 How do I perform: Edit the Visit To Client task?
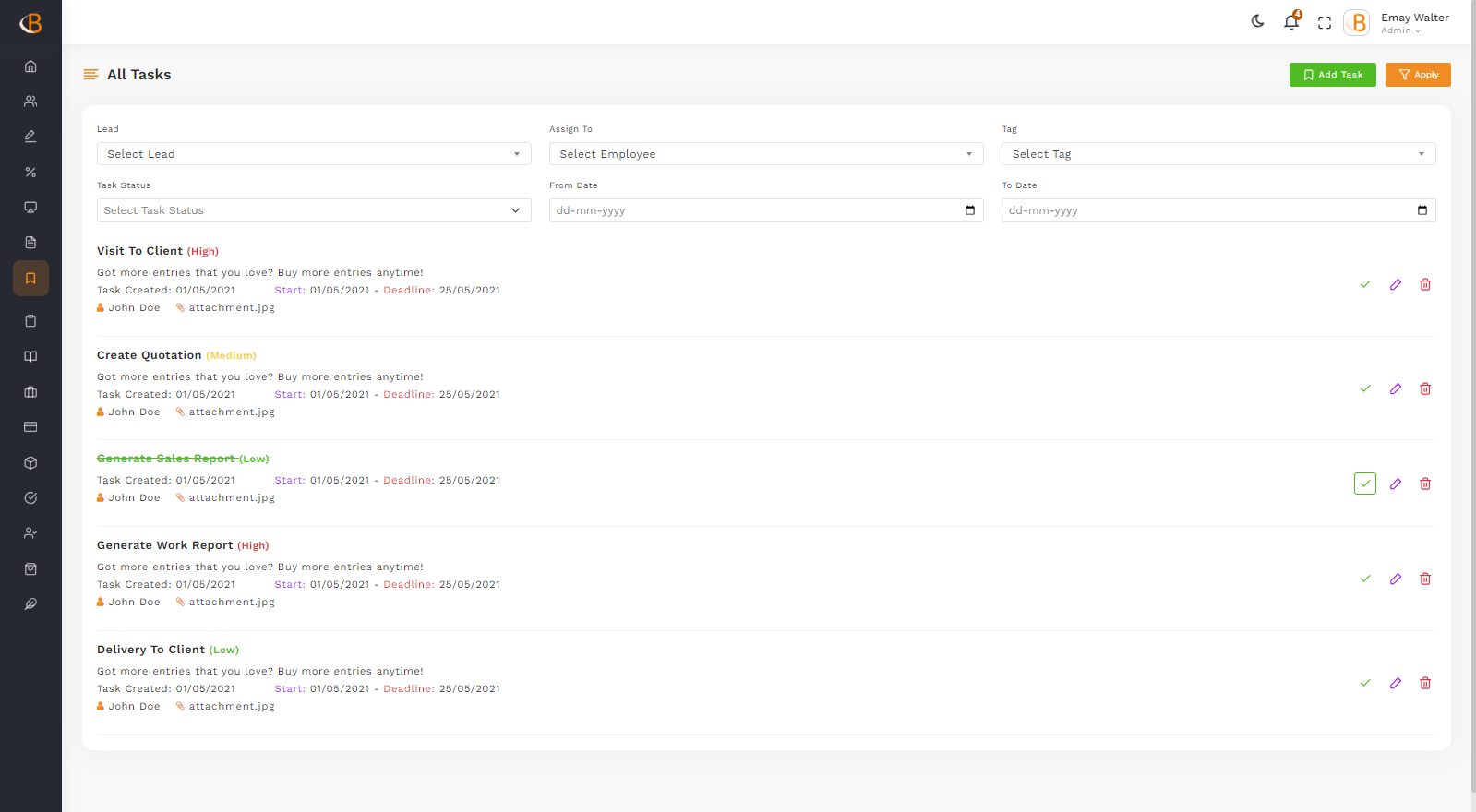pyautogui.click(x=1396, y=284)
